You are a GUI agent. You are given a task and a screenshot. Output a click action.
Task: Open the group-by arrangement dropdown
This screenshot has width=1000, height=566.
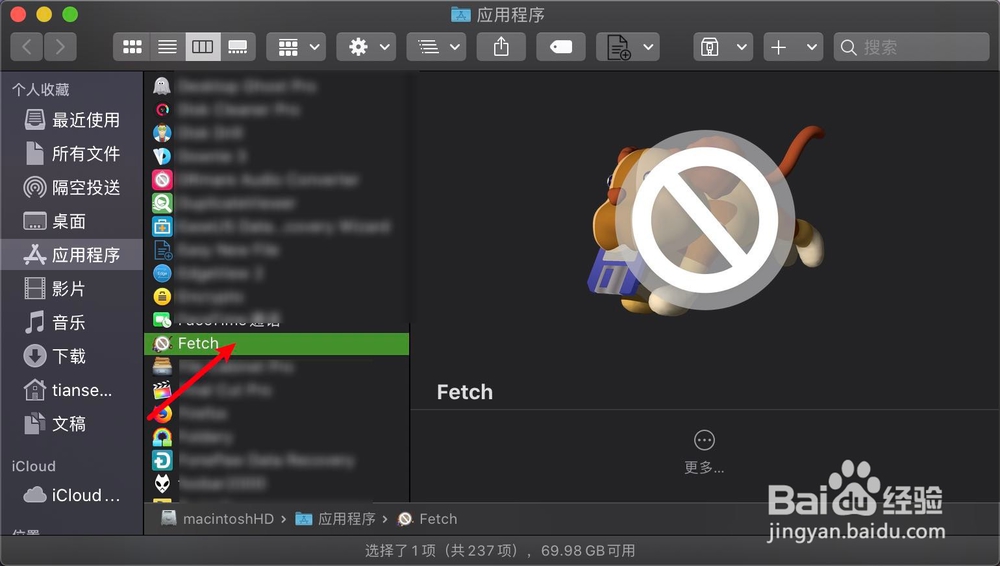296,47
